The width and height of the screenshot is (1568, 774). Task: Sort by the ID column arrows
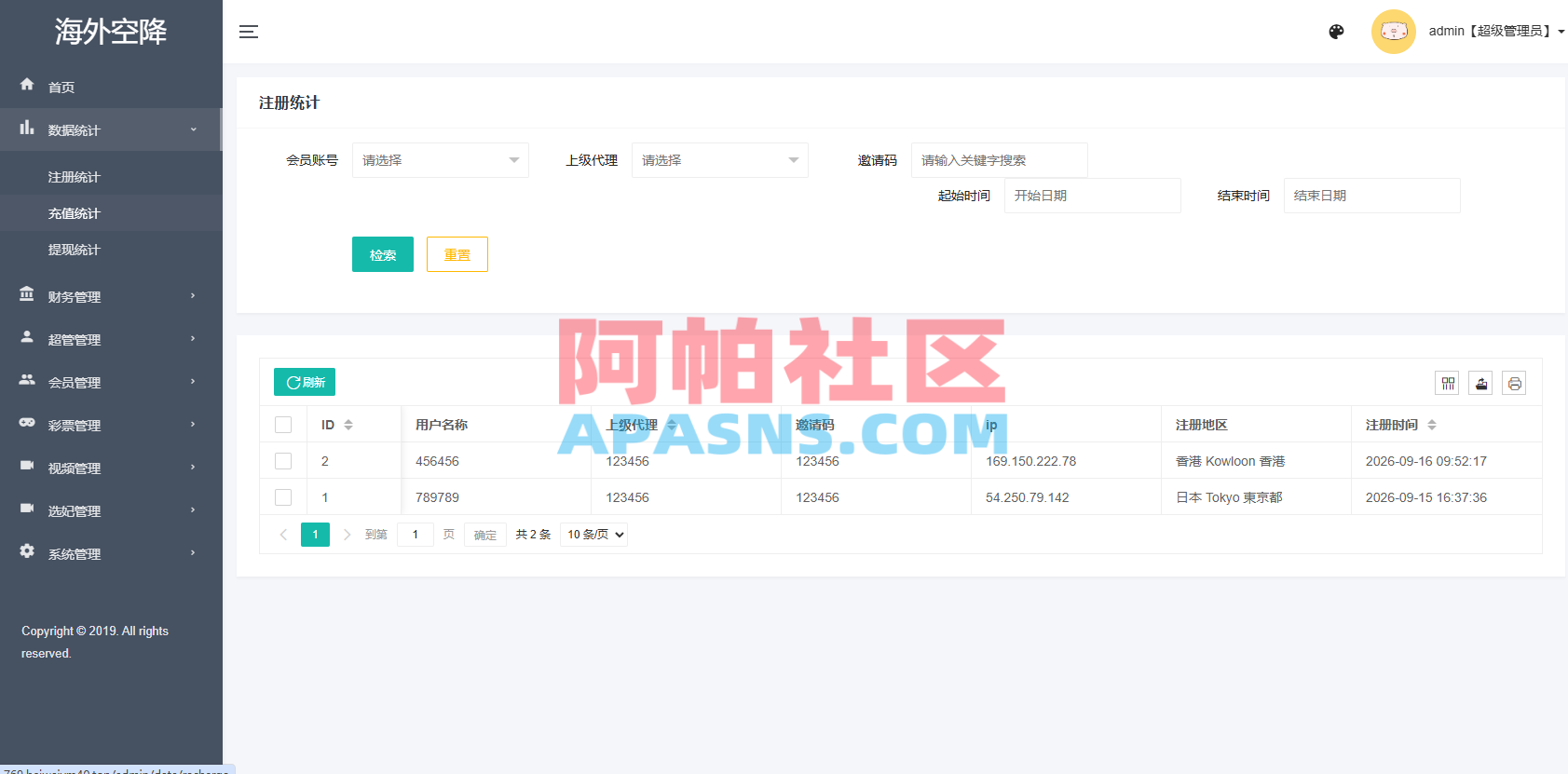click(x=348, y=425)
